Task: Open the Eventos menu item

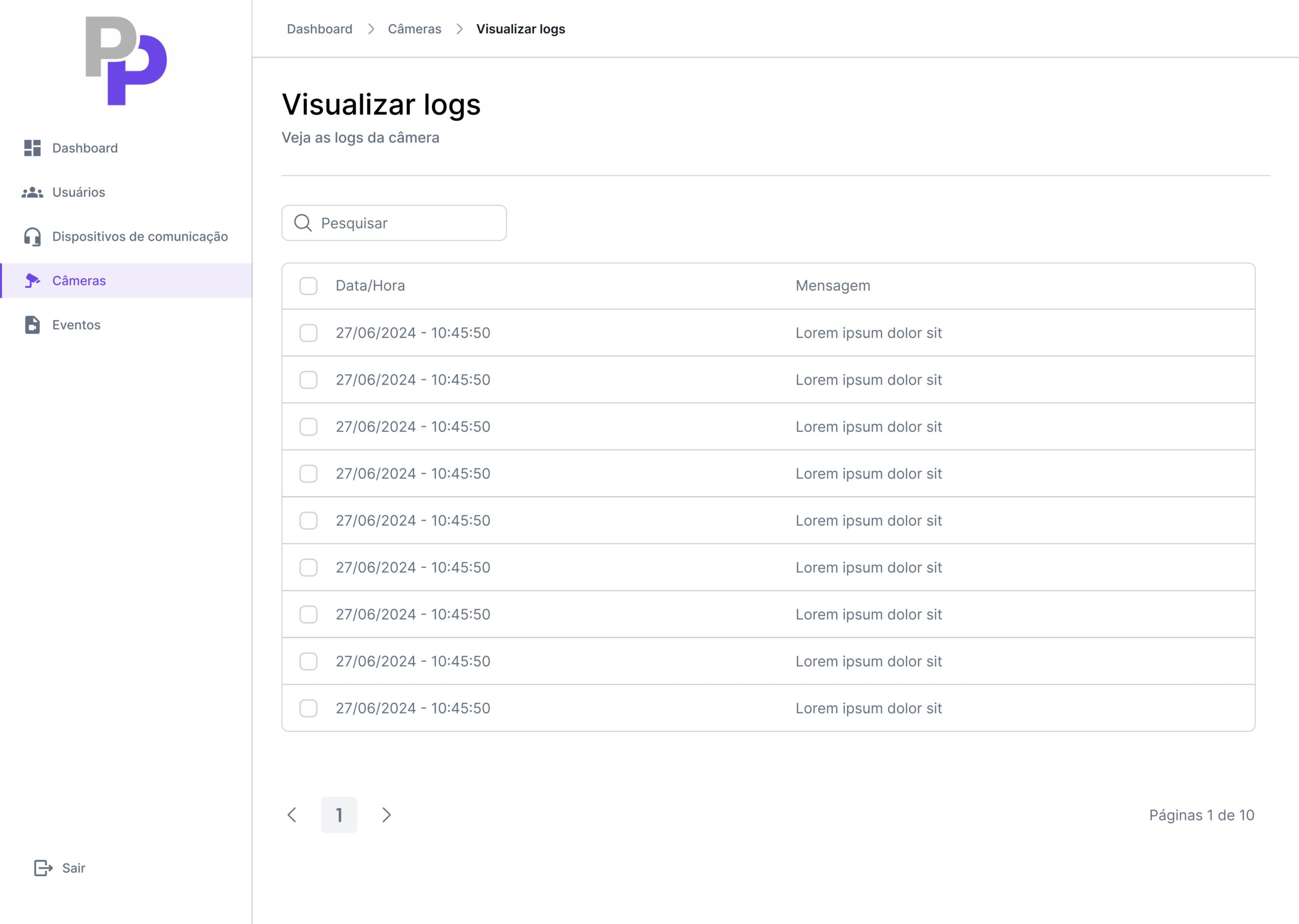Action: coord(76,325)
